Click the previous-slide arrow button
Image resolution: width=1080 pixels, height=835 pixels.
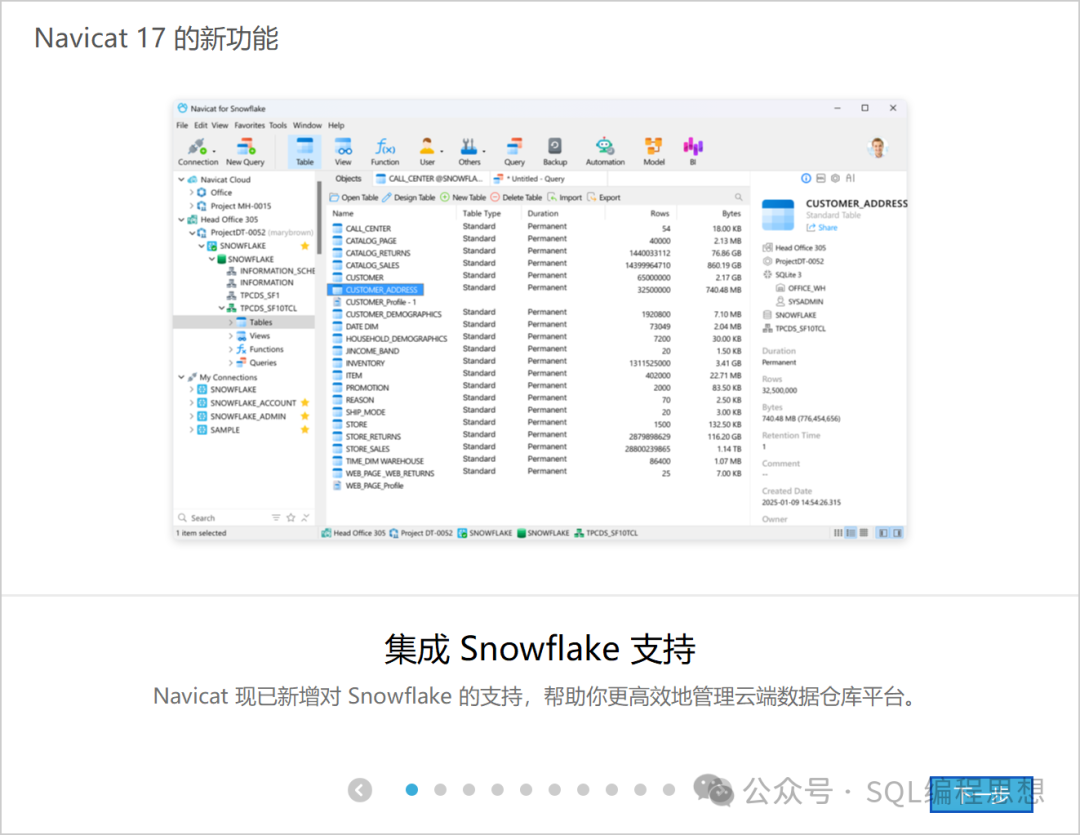coord(360,790)
